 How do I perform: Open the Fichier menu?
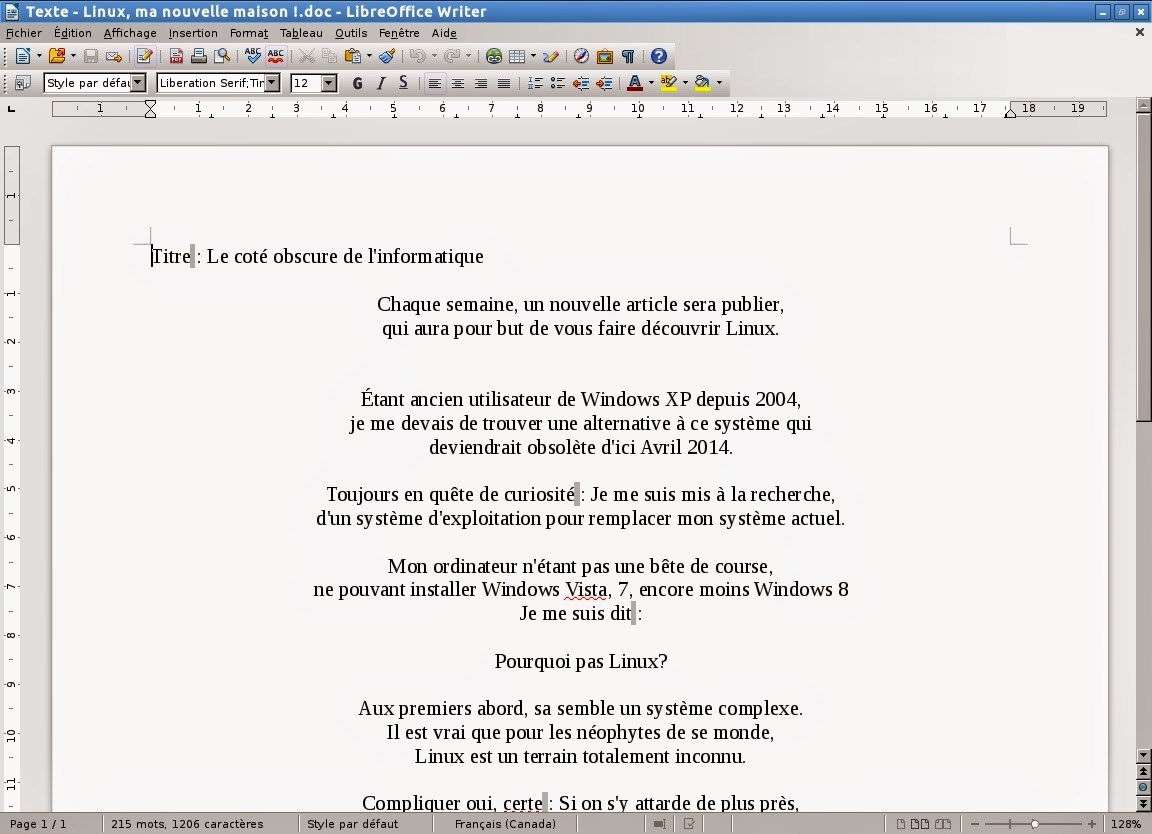[x=24, y=33]
